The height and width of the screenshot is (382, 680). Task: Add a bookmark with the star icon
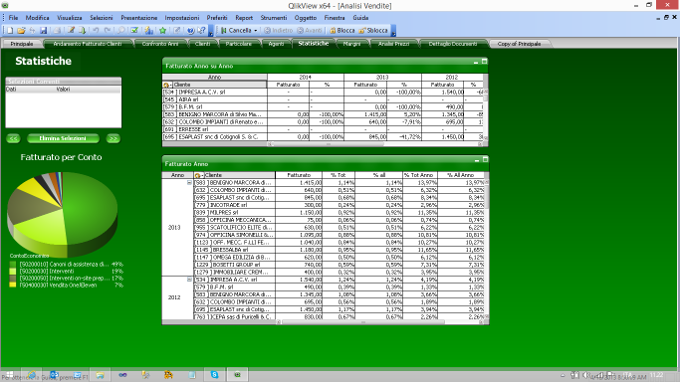(163, 30)
